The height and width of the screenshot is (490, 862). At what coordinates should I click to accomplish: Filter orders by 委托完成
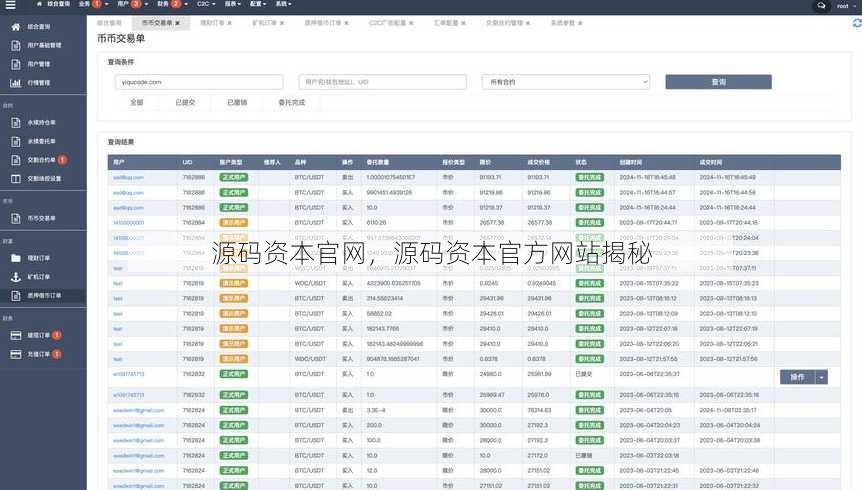point(291,102)
